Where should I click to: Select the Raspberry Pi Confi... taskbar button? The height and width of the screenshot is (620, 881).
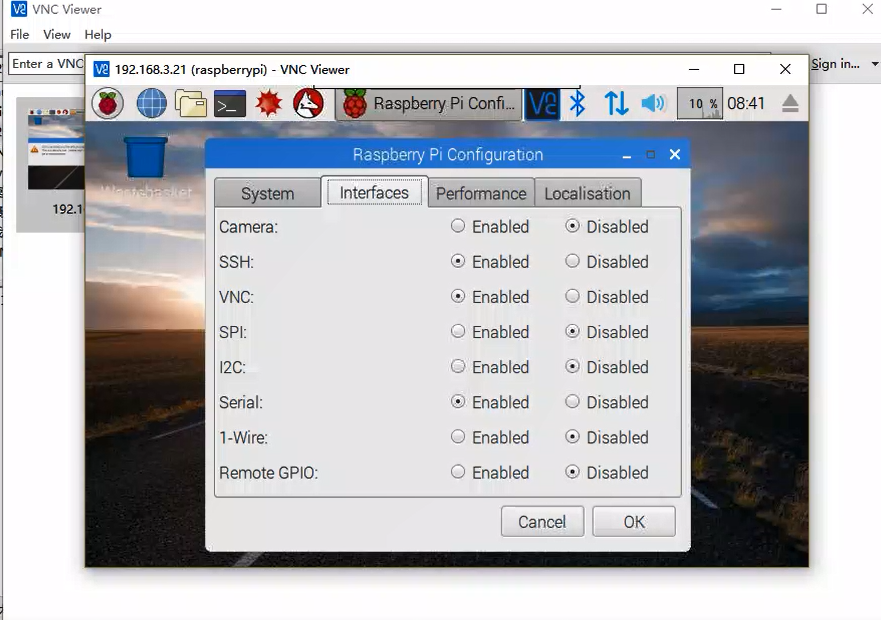[x=429, y=104]
